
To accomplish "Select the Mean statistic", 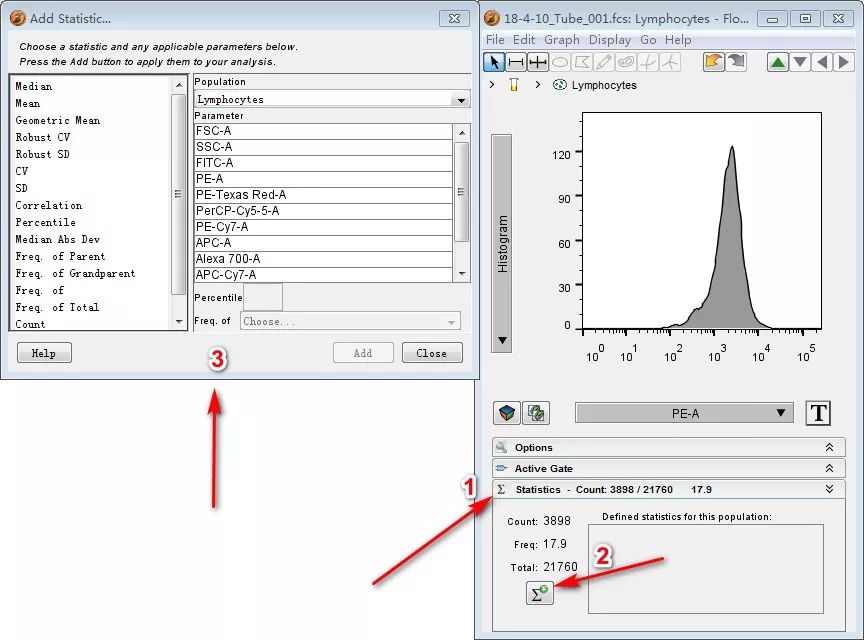I will (28, 103).
